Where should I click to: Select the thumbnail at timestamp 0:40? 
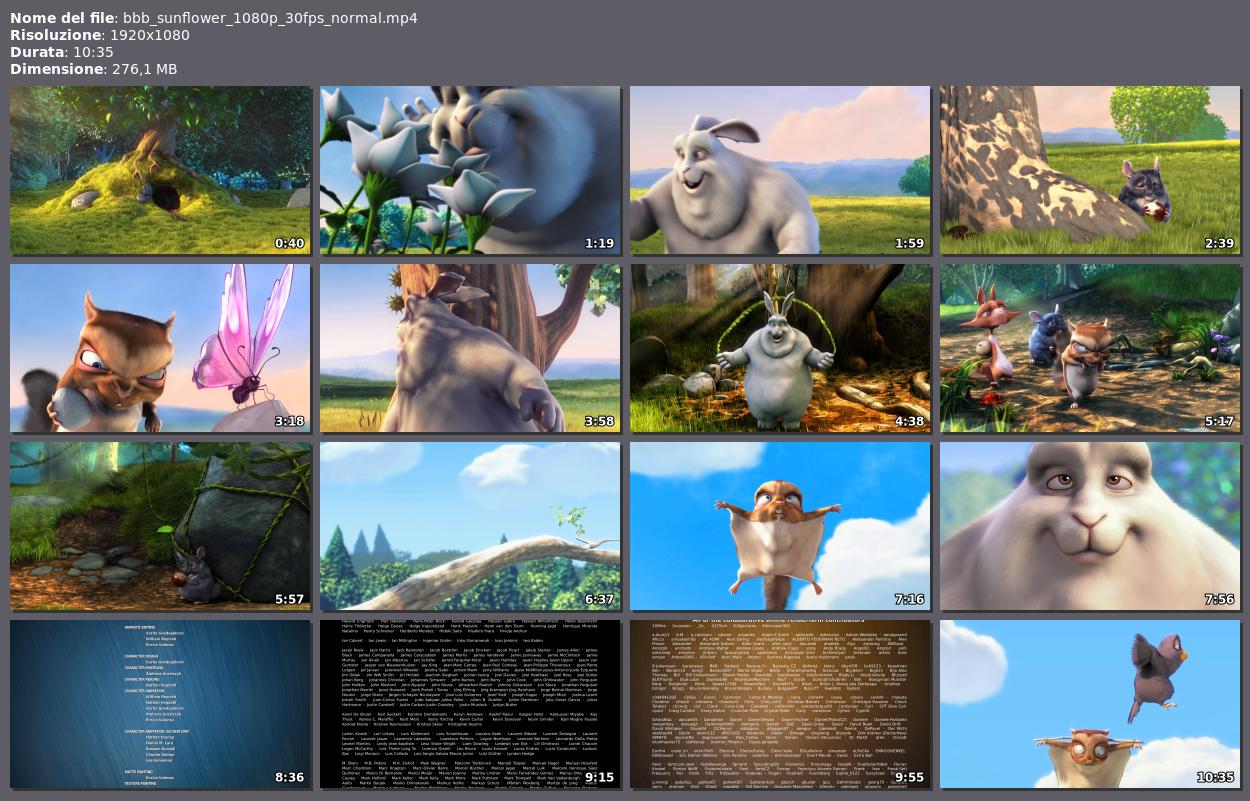pos(160,170)
